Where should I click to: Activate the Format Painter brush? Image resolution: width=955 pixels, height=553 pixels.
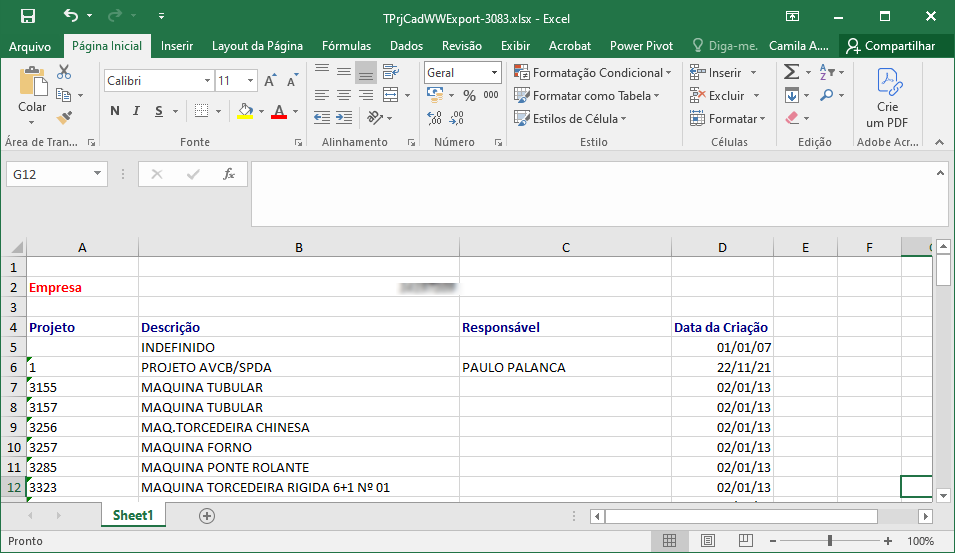[64, 117]
